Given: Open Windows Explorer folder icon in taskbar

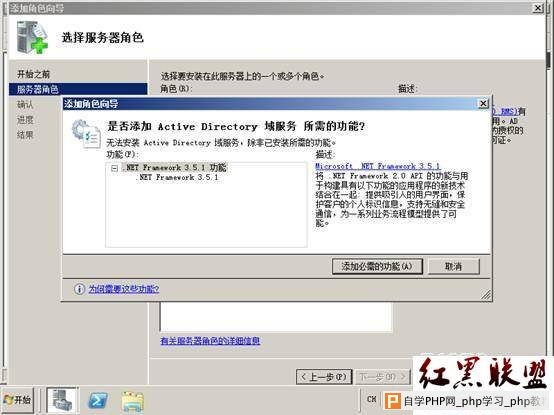Looking at the screenshot, I should [x=132, y=402].
